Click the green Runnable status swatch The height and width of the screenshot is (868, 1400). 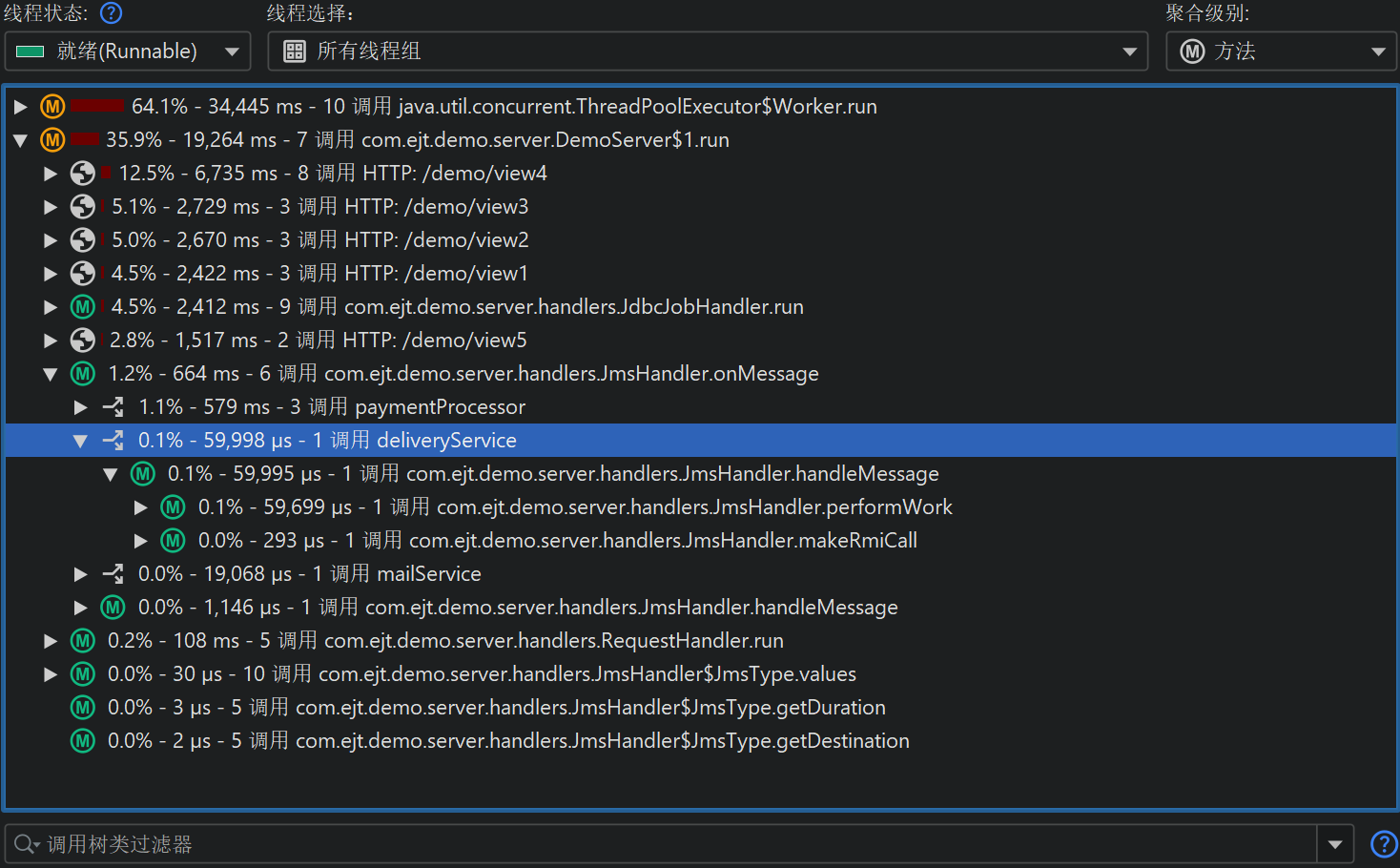(x=31, y=52)
